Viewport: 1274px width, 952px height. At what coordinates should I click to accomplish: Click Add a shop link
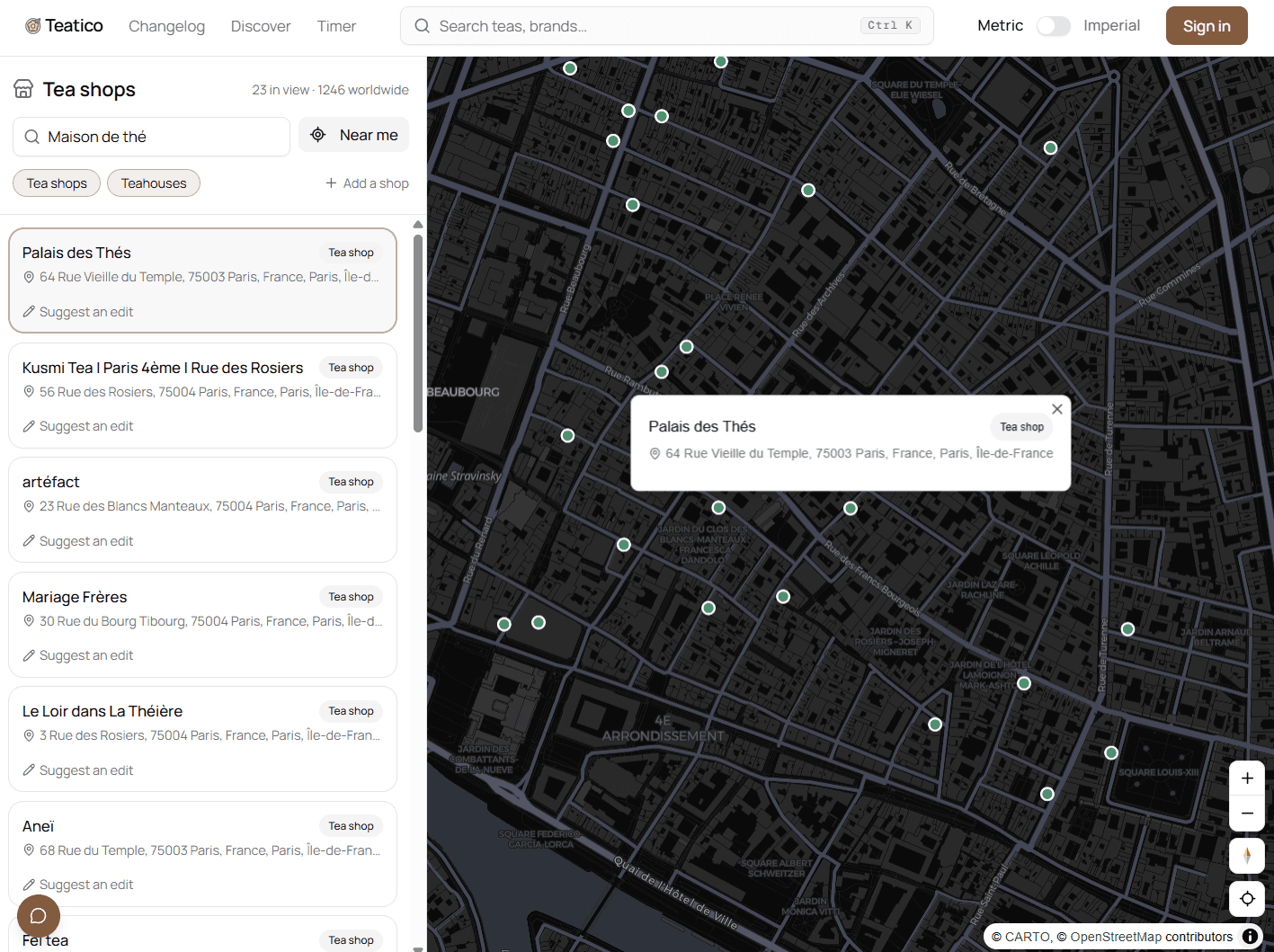[367, 183]
